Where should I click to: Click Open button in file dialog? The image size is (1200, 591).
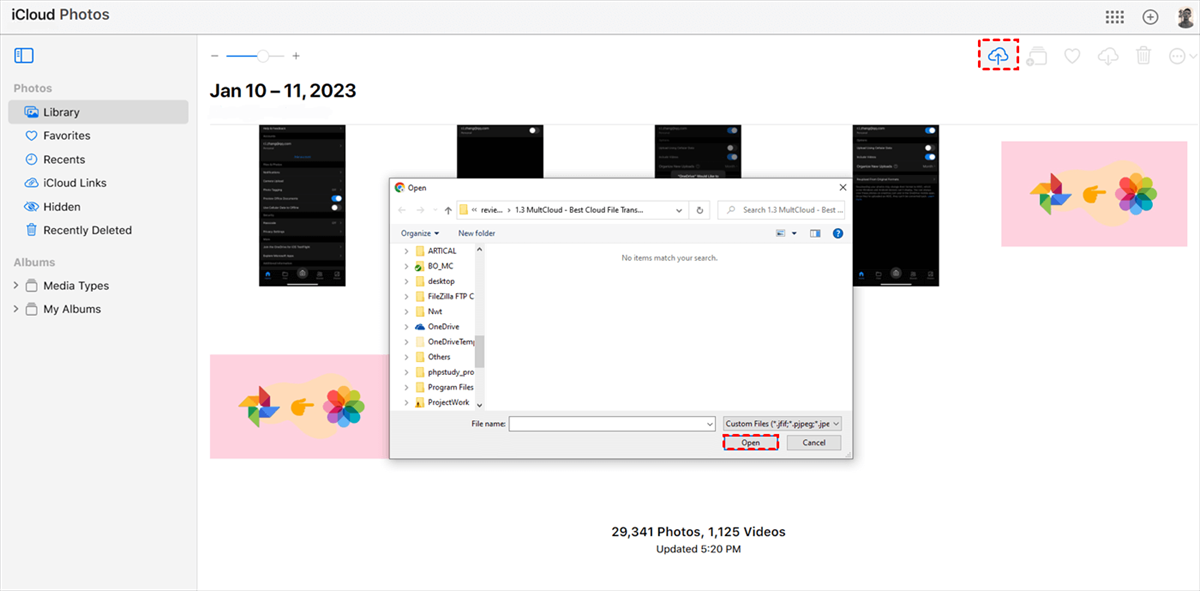tap(751, 442)
